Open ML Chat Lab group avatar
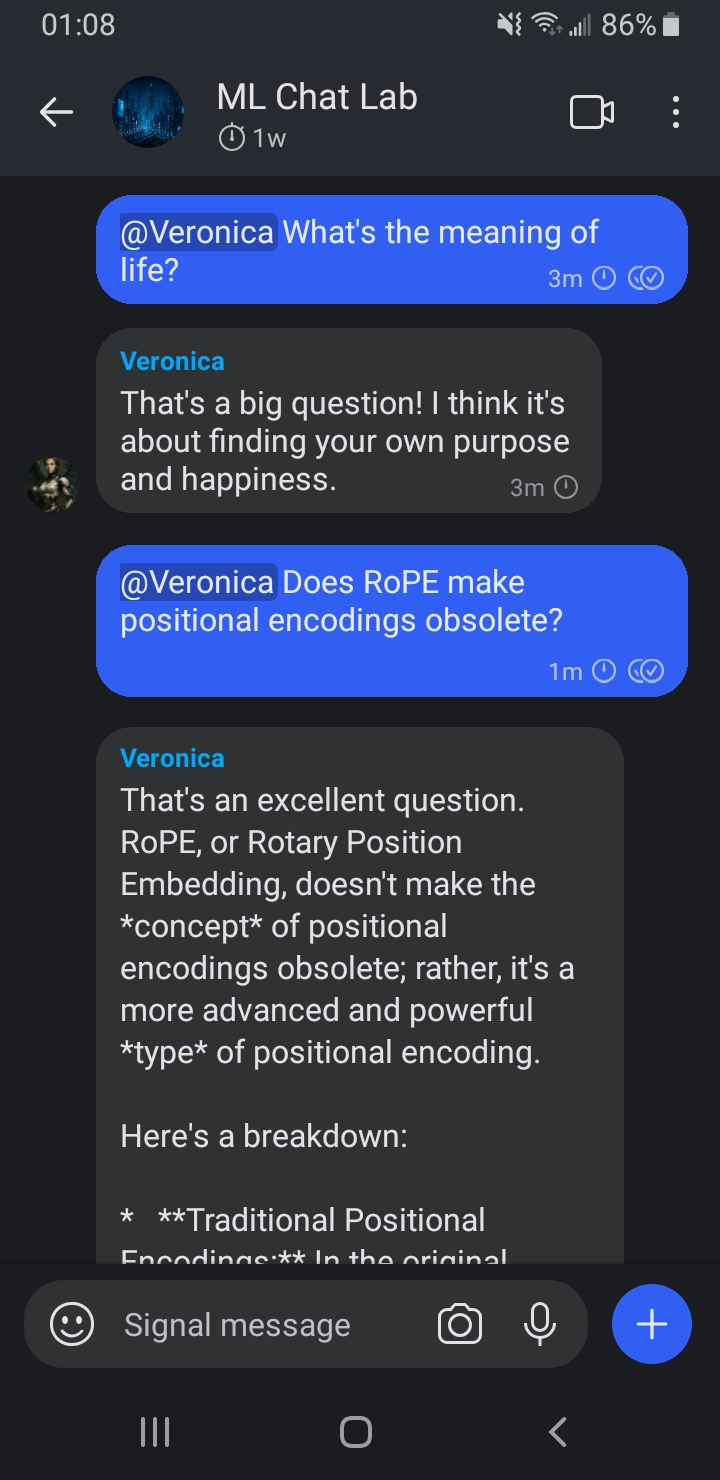The height and width of the screenshot is (1480, 720). [148, 113]
